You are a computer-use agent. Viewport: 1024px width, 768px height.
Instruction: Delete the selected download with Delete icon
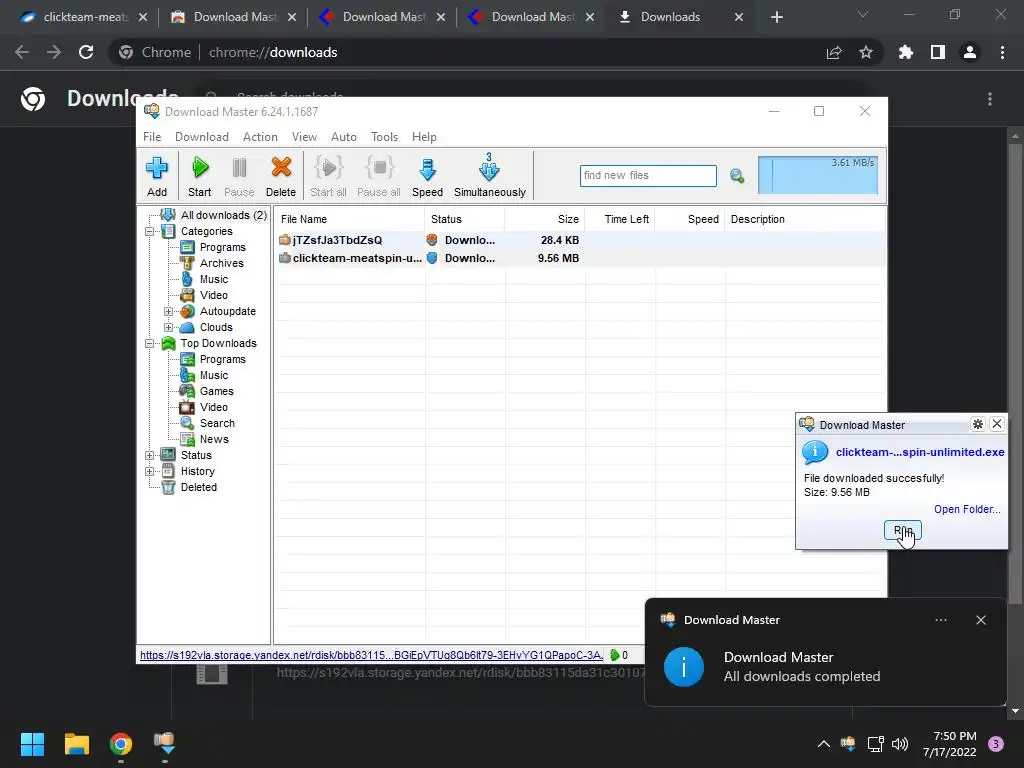click(x=281, y=176)
